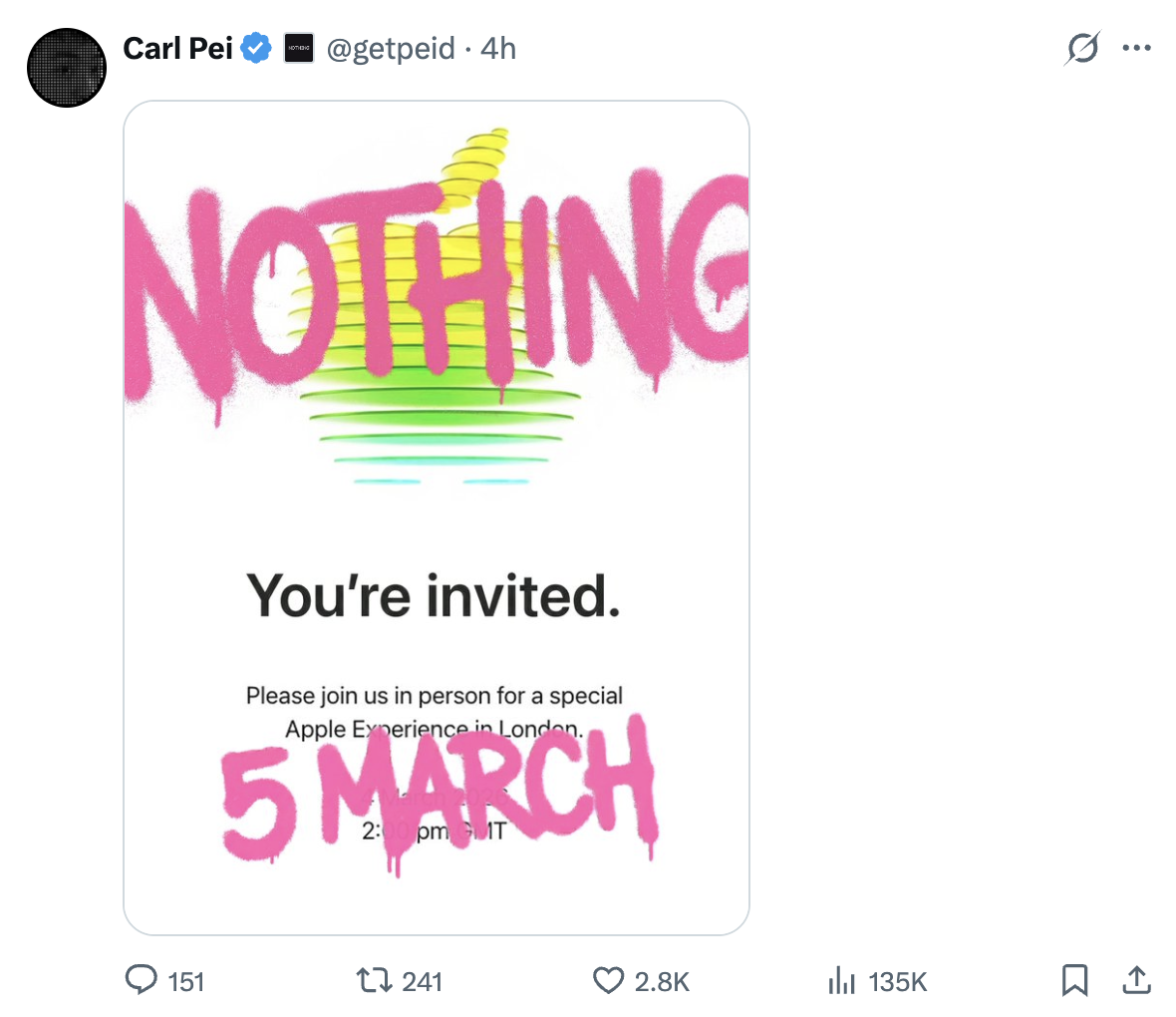
Task: Open the @getpeid handle link
Action: [391, 48]
